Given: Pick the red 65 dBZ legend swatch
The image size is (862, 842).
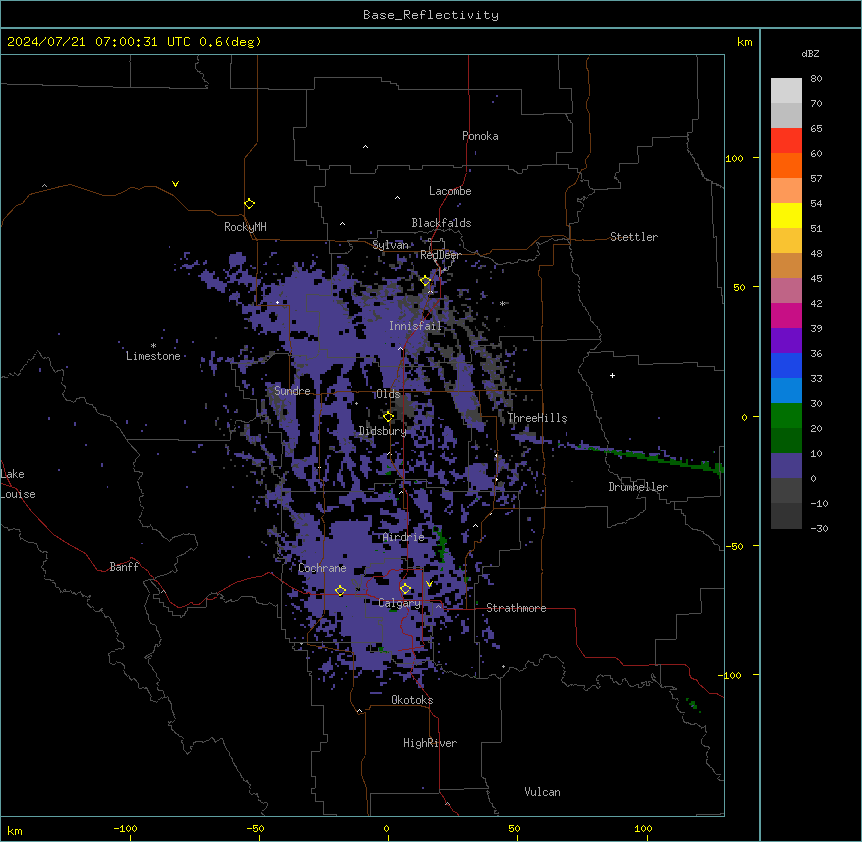Looking at the screenshot, I should click(x=786, y=140).
